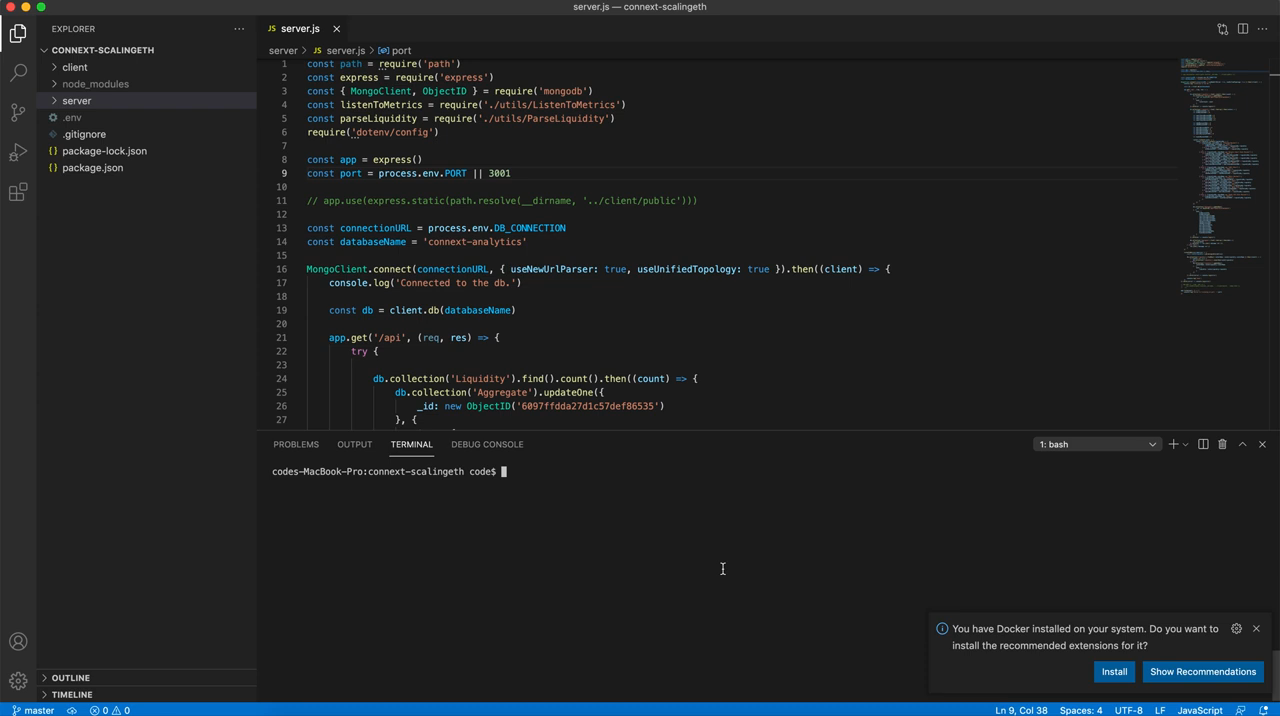Click the terminal prompt input line

(x=390, y=472)
